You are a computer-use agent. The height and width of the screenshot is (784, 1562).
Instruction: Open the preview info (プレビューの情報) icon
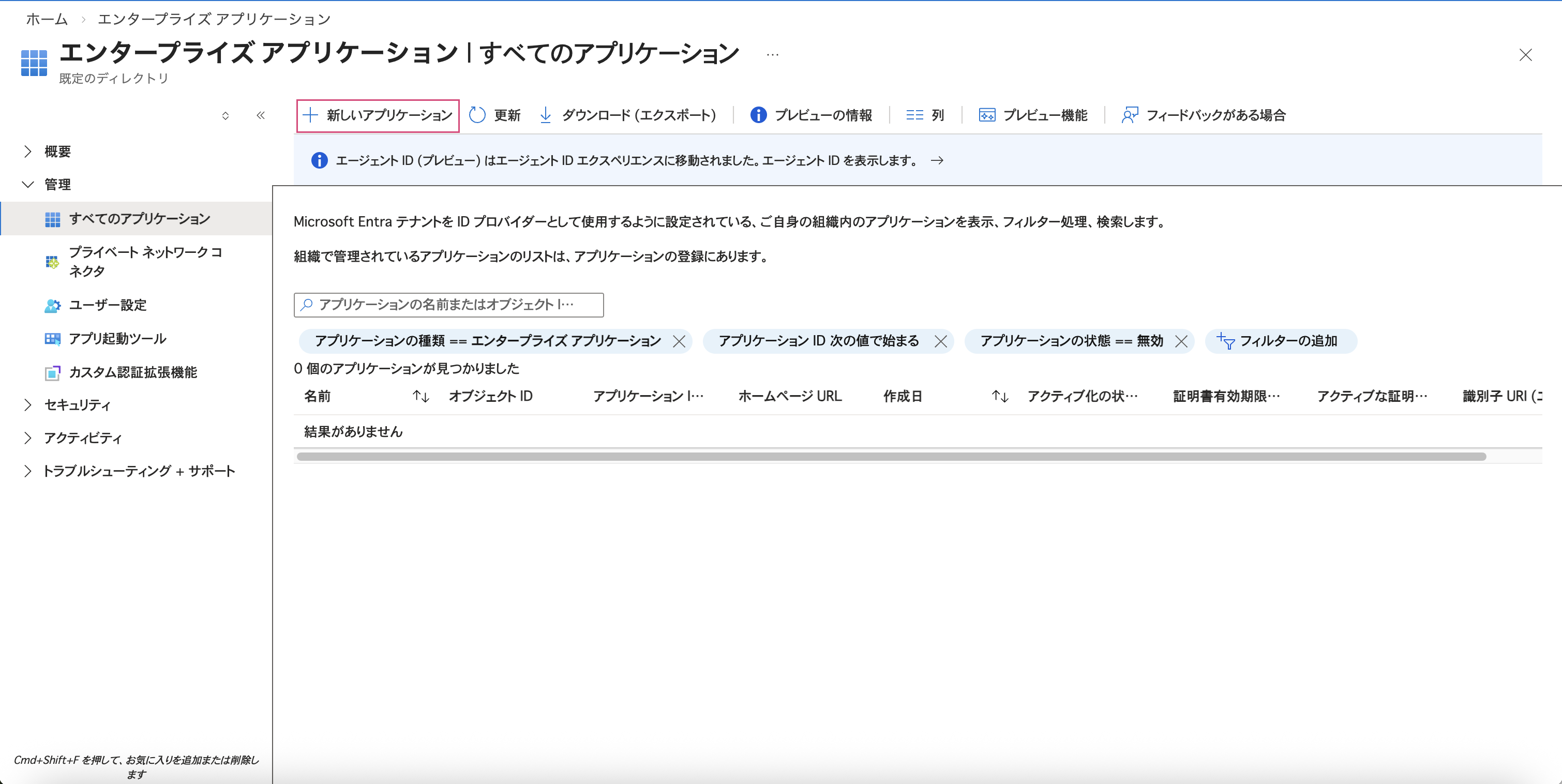(x=758, y=115)
